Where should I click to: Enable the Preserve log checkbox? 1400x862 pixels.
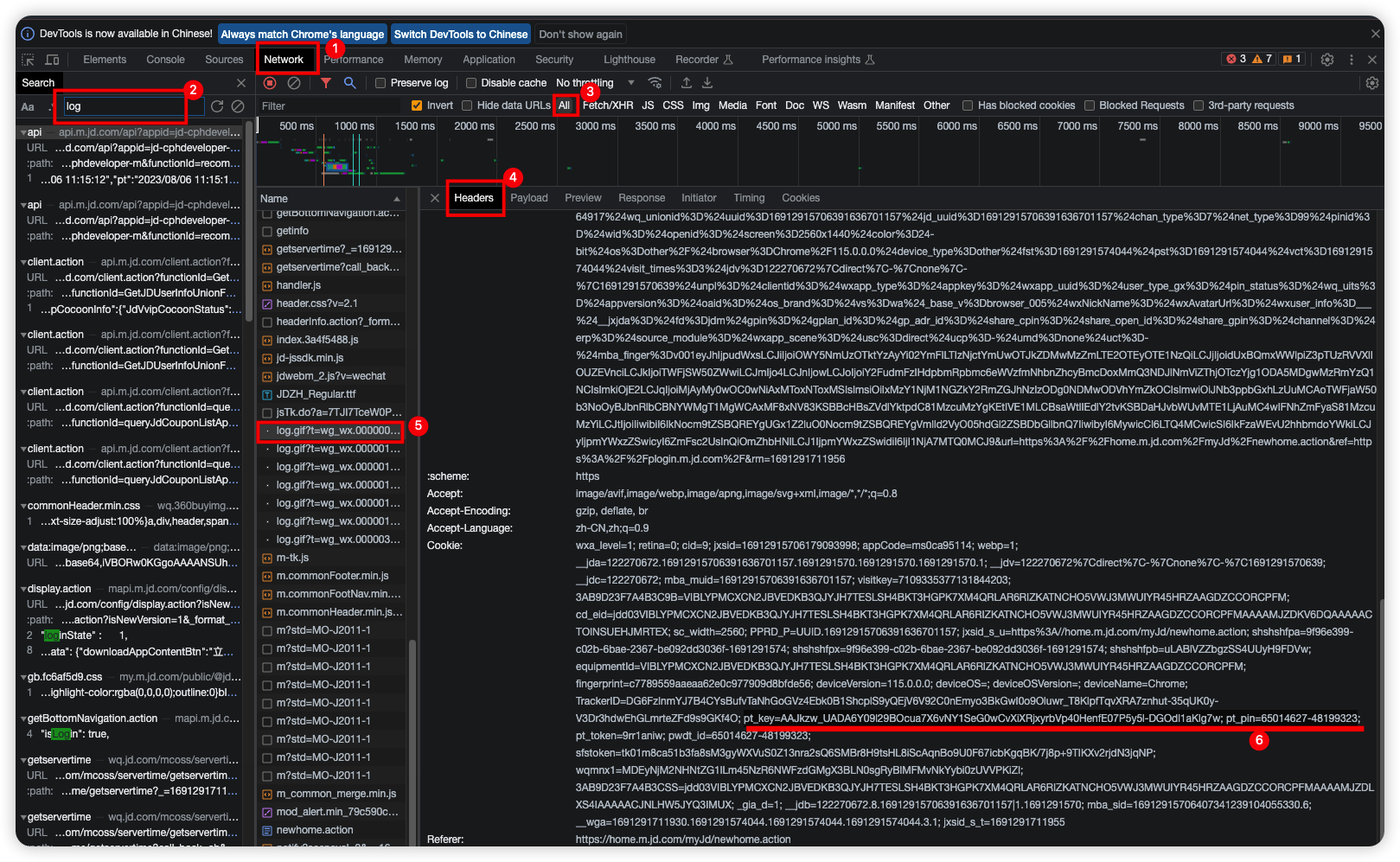pos(380,83)
